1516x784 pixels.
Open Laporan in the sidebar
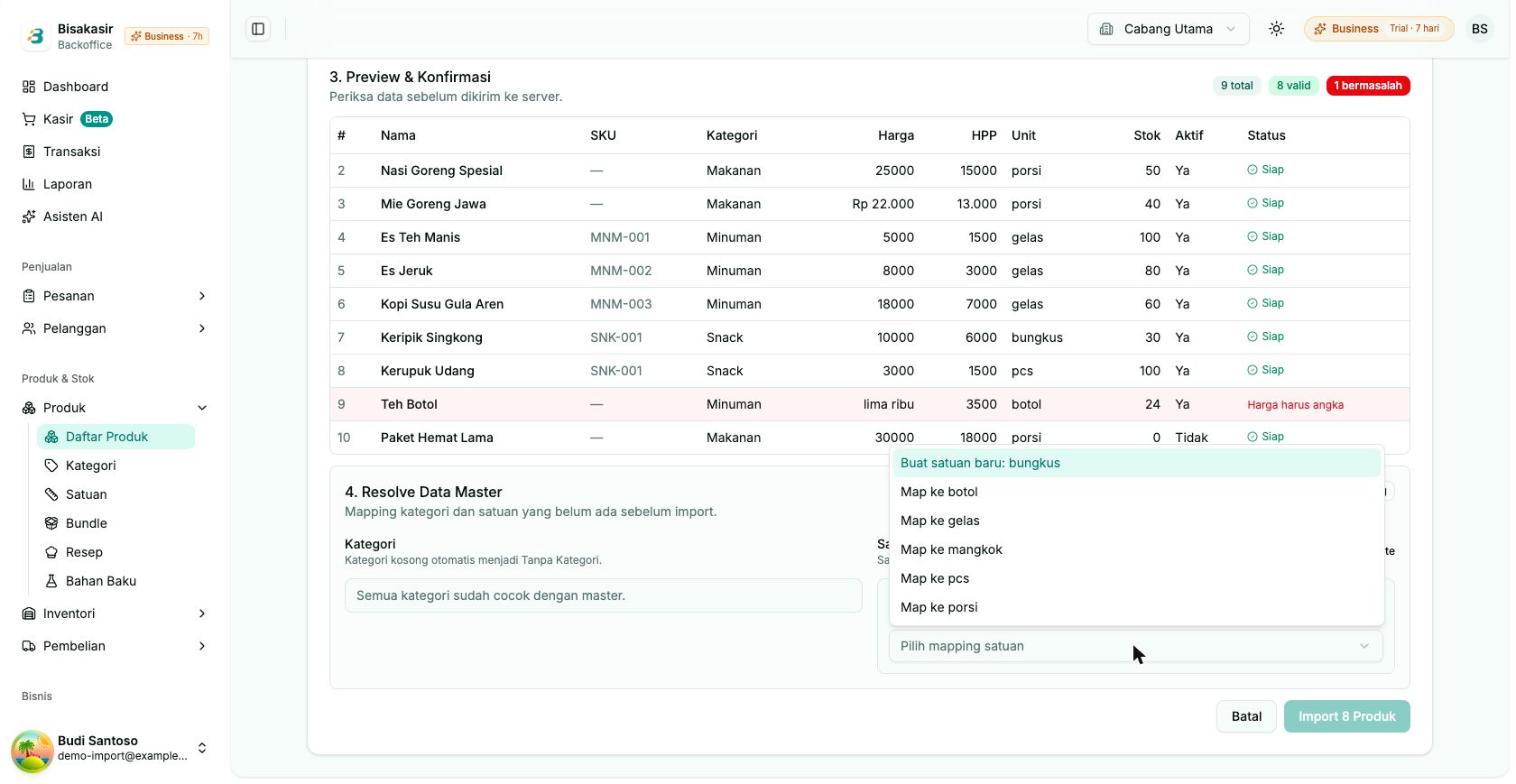[115, 184]
